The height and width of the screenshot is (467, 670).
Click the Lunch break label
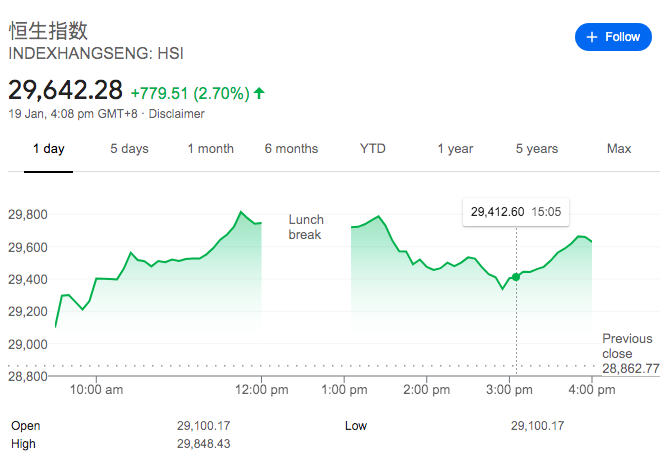(x=306, y=227)
